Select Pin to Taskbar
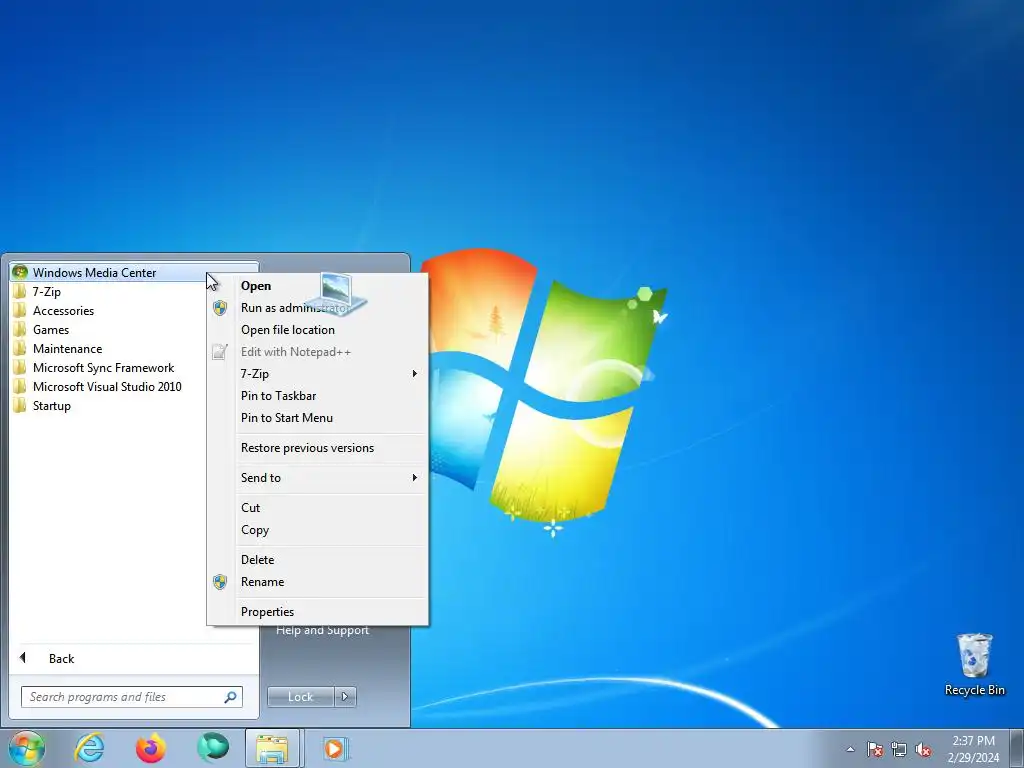 coord(317,396)
